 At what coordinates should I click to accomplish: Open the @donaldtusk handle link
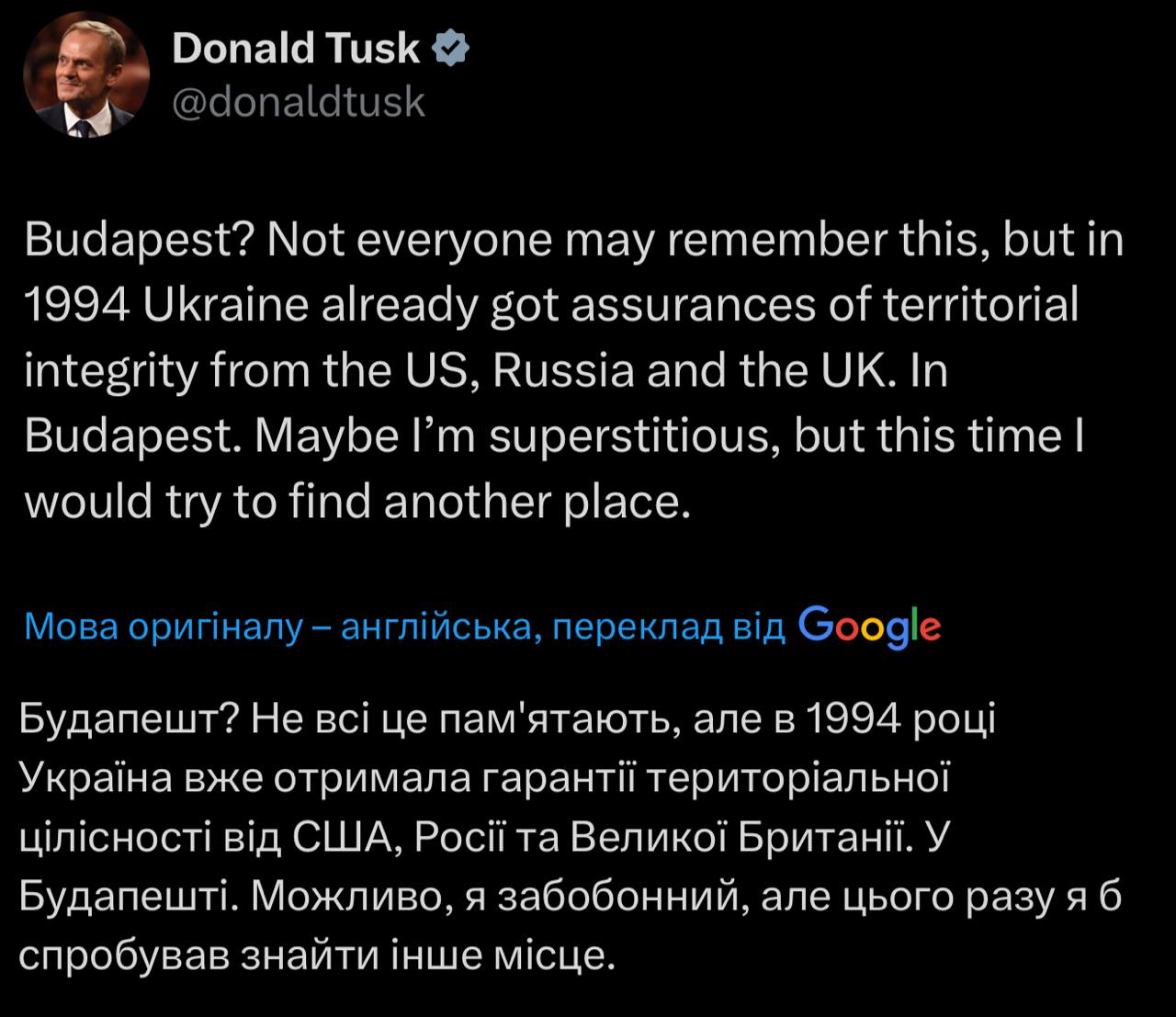299,103
